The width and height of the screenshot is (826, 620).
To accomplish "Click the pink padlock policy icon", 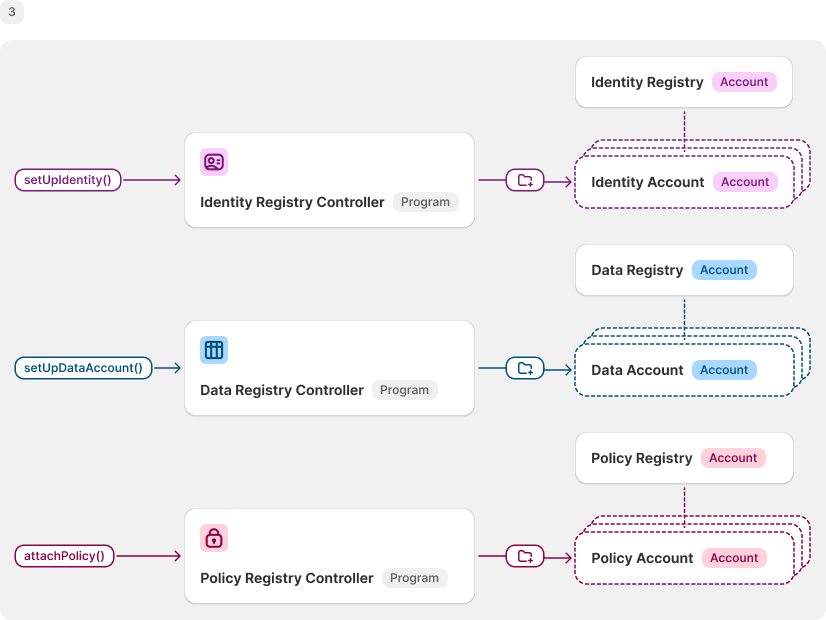I will [214, 538].
